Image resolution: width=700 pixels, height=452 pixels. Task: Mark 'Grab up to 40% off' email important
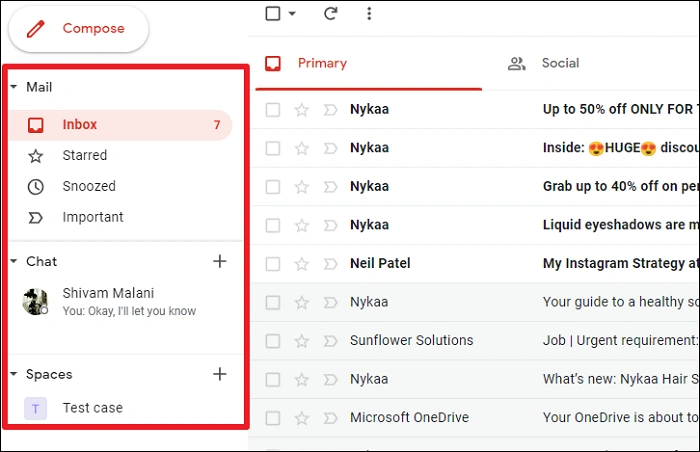point(330,186)
